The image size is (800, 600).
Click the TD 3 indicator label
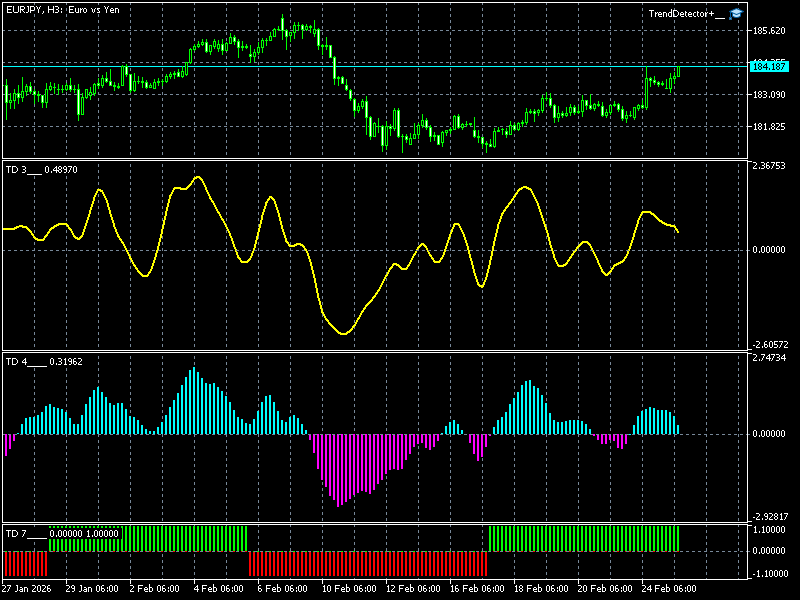click(x=41, y=170)
